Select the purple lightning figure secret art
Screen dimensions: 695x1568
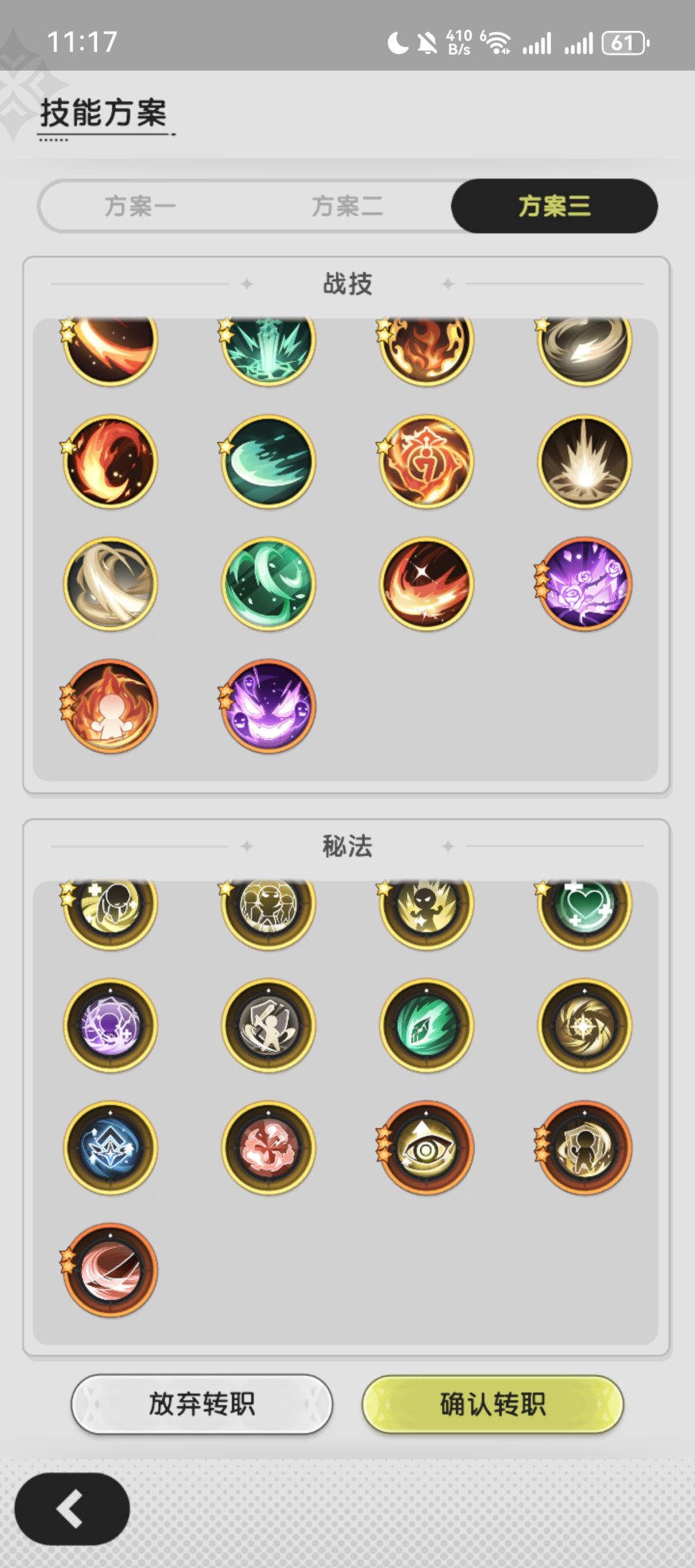pos(110,1026)
